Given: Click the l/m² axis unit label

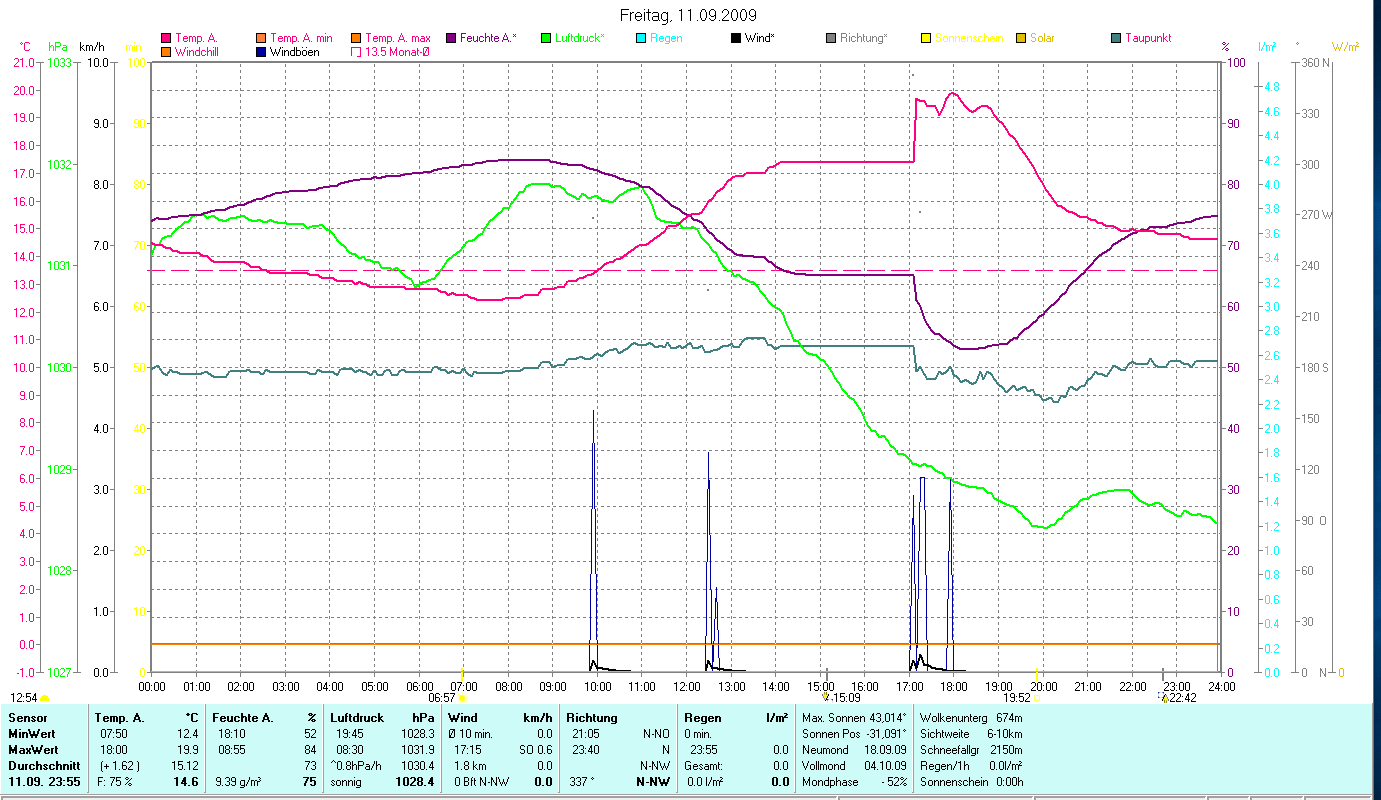Looking at the screenshot, I should pos(1267,47).
